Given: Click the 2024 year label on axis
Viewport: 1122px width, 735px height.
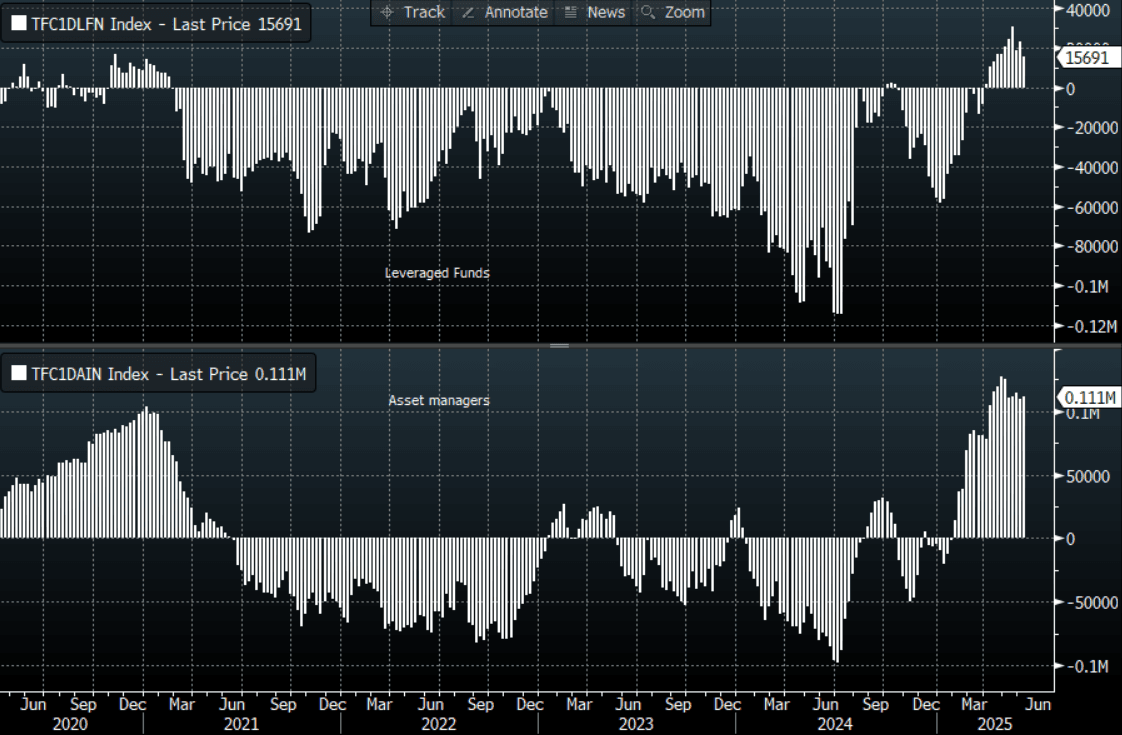Looking at the screenshot, I should tap(832, 723).
